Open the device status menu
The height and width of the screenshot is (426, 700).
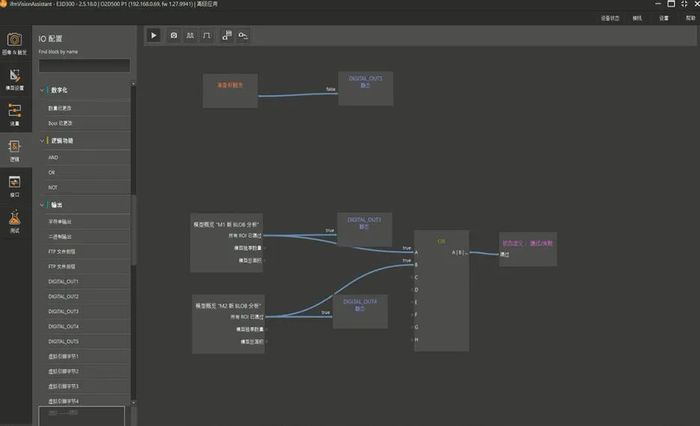609,18
